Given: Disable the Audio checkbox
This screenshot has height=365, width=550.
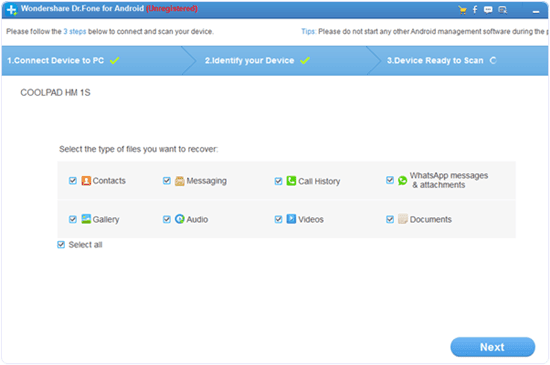Looking at the screenshot, I should [167, 219].
